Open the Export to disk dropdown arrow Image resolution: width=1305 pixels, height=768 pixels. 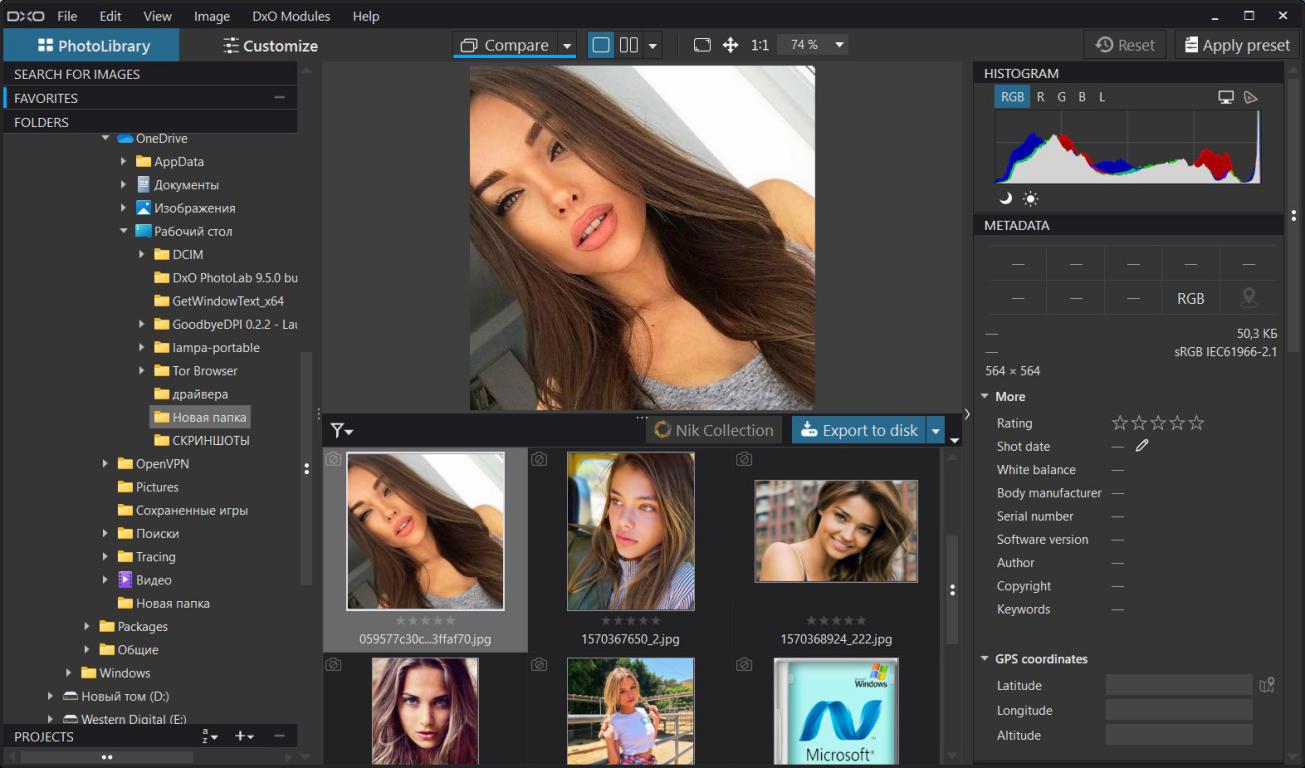tap(936, 430)
